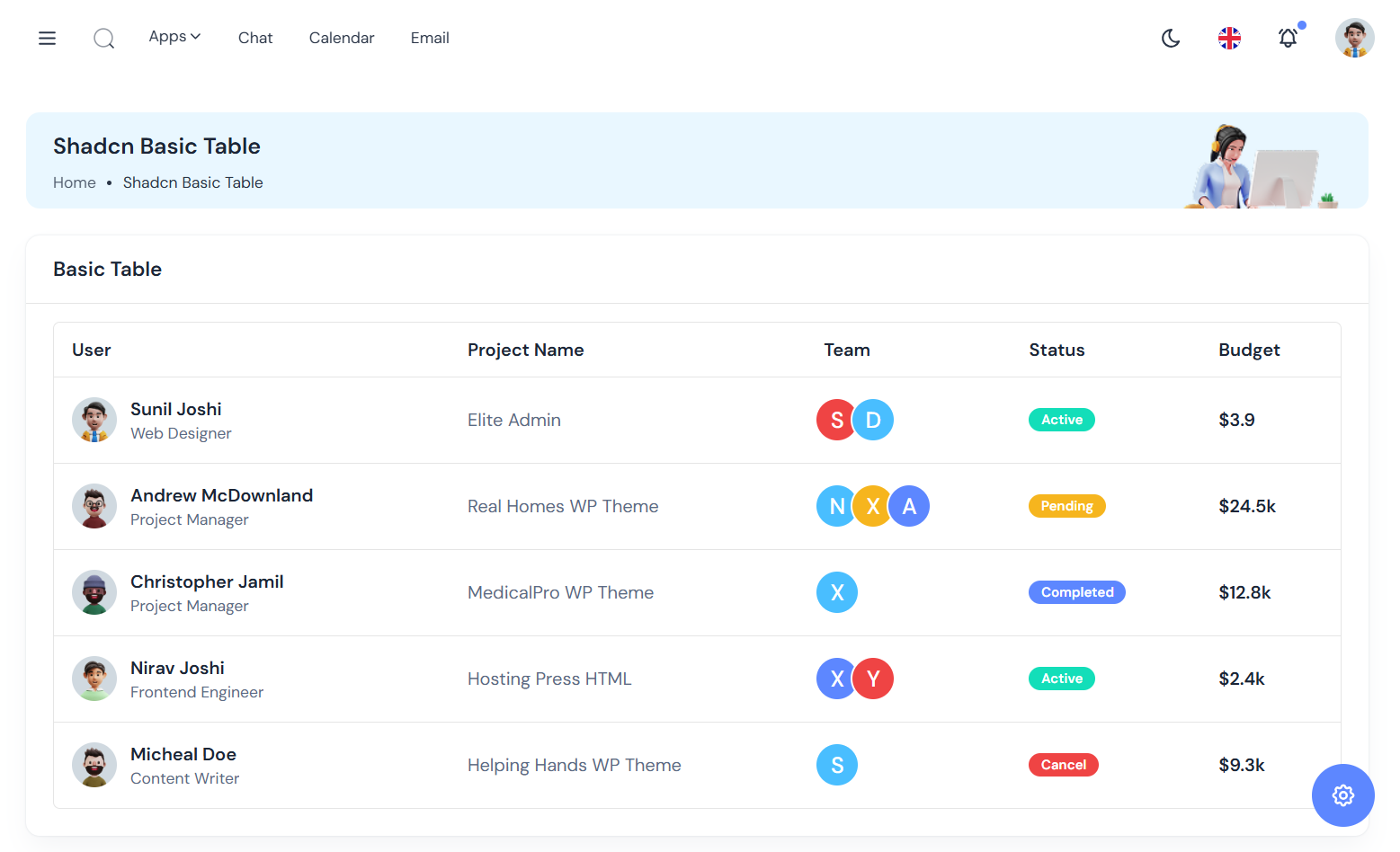This screenshot has width=1400, height=852.
Task: Click Sunil Joshi's avatar picture
Action: tap(94, 421)
